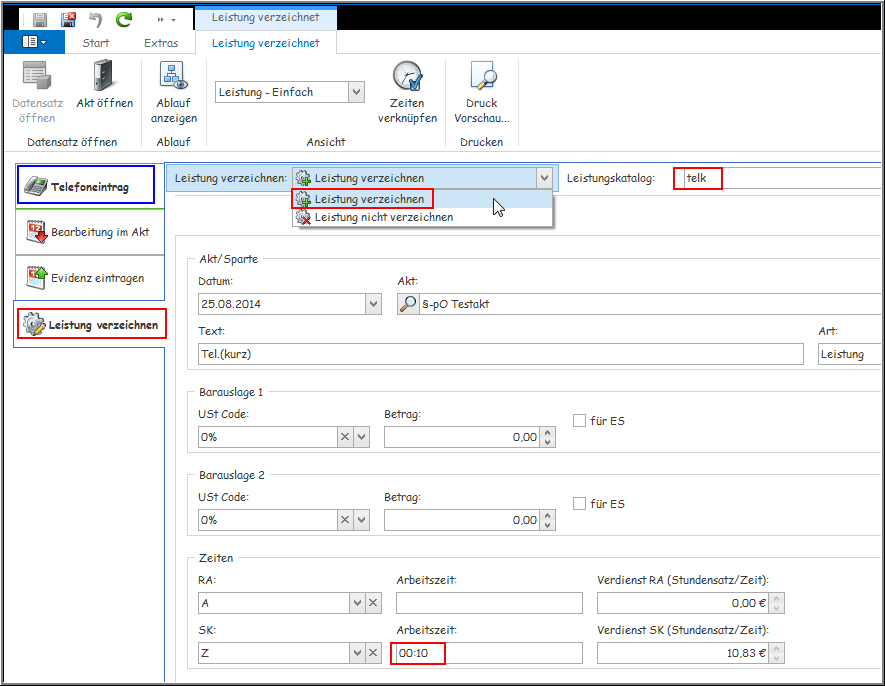Go to Evidenz eintragen section
Image resolution: width=885 pixels, height=686 pixels.
point(89,278)
